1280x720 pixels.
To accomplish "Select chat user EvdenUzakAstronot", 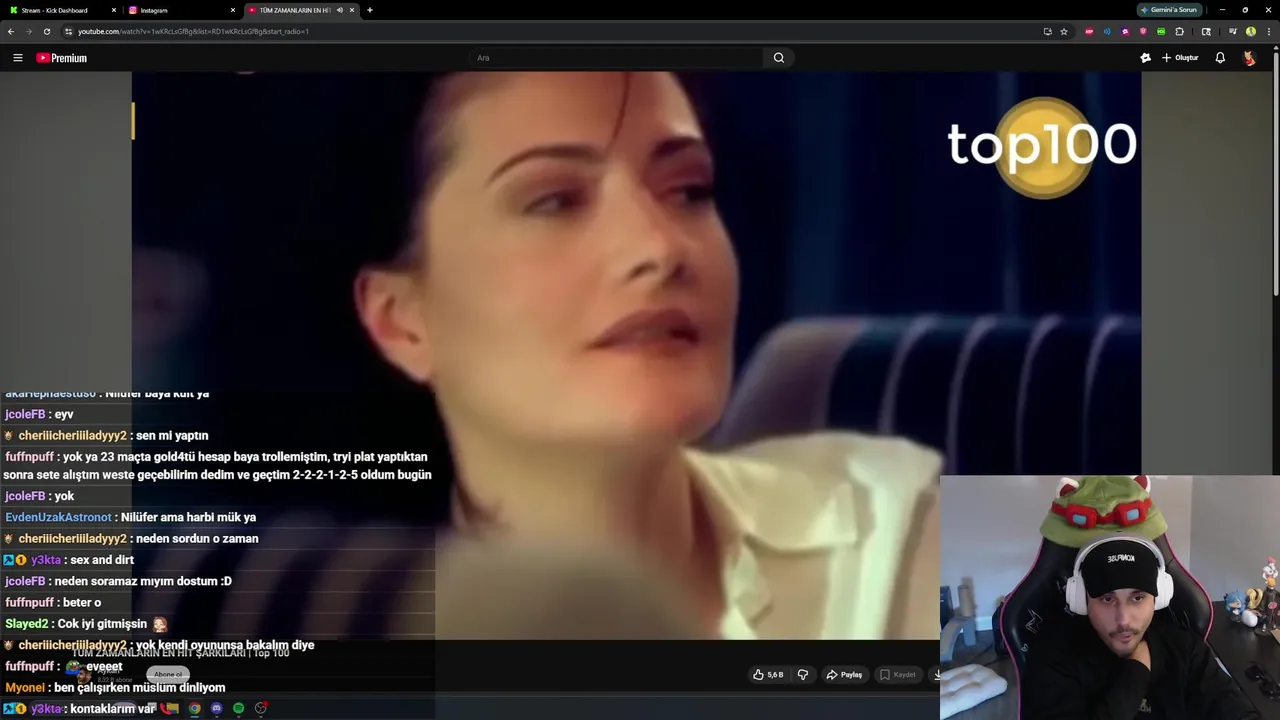I will pos(58,517).
